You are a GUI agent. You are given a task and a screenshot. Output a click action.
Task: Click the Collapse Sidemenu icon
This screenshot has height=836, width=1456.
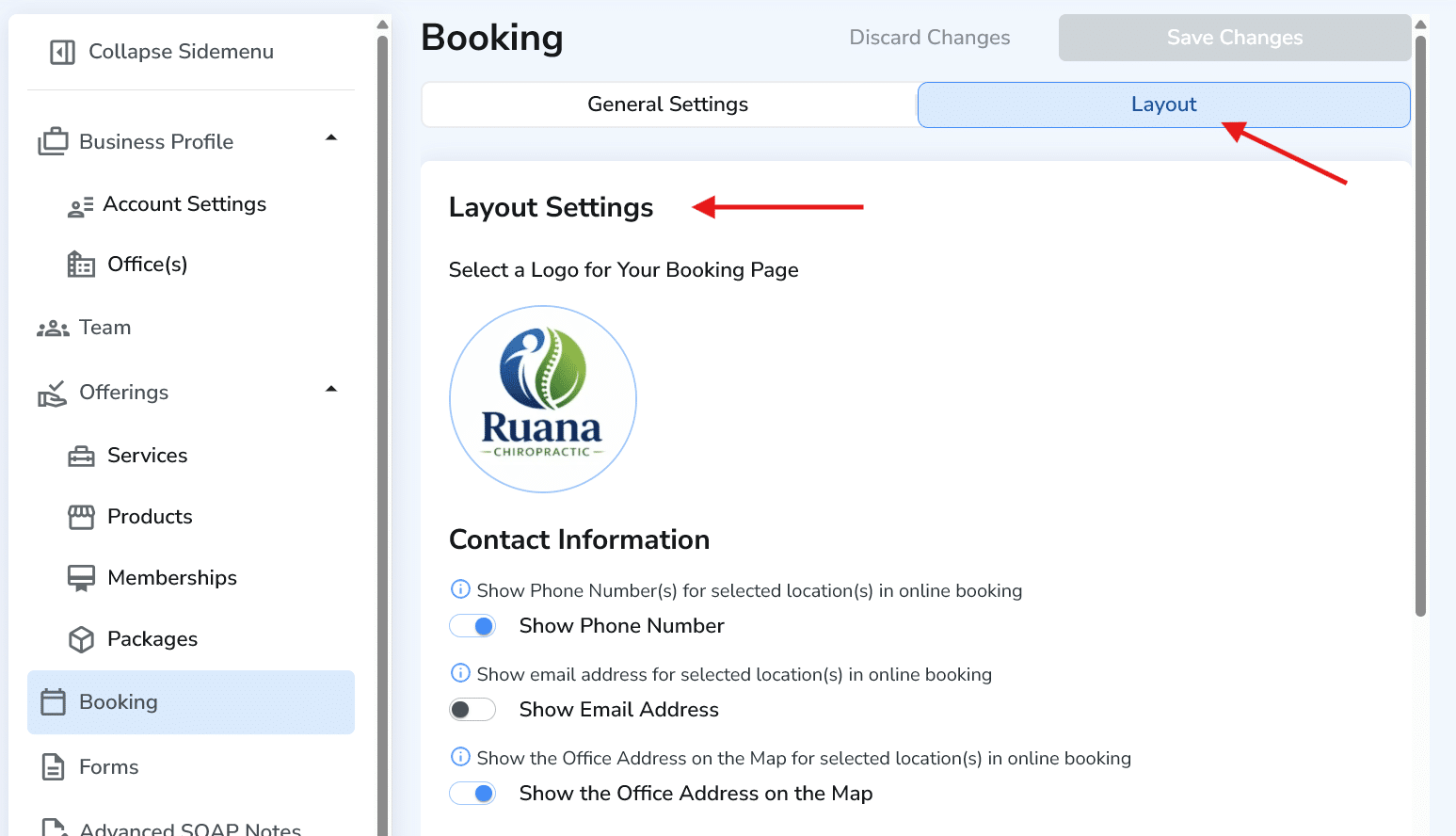point(62,52)
